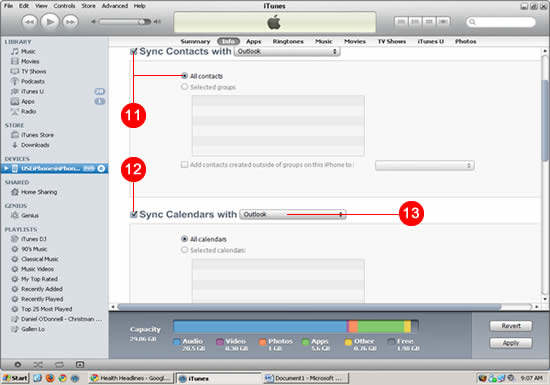Click the Previous track button

tap(29, 22)
